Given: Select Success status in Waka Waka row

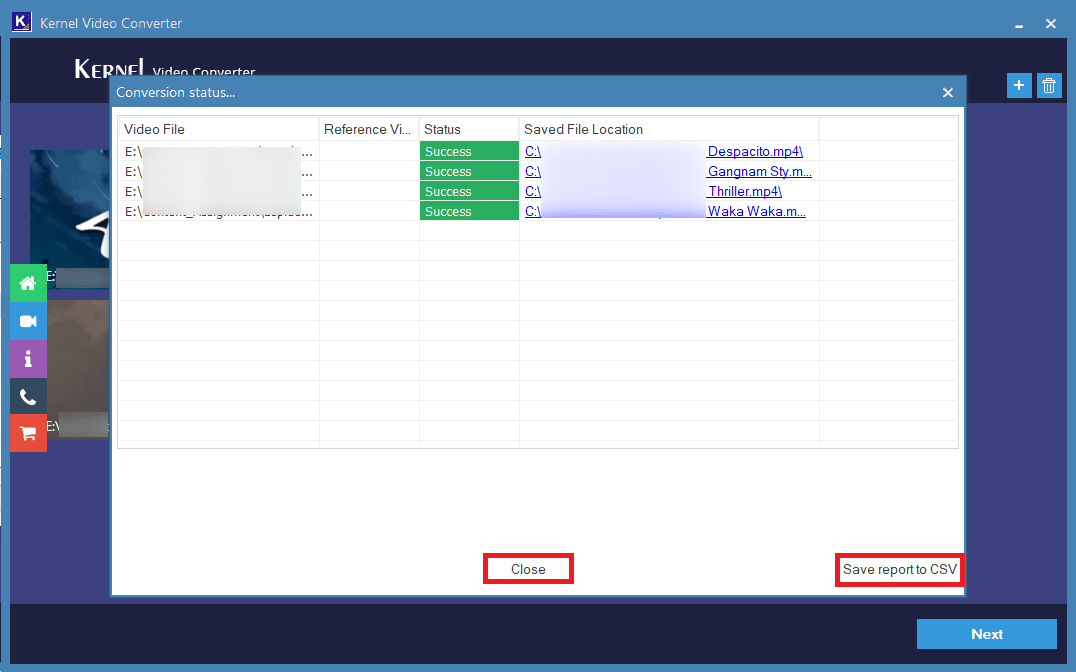Looking at the screenshot, I should point(469,211).
